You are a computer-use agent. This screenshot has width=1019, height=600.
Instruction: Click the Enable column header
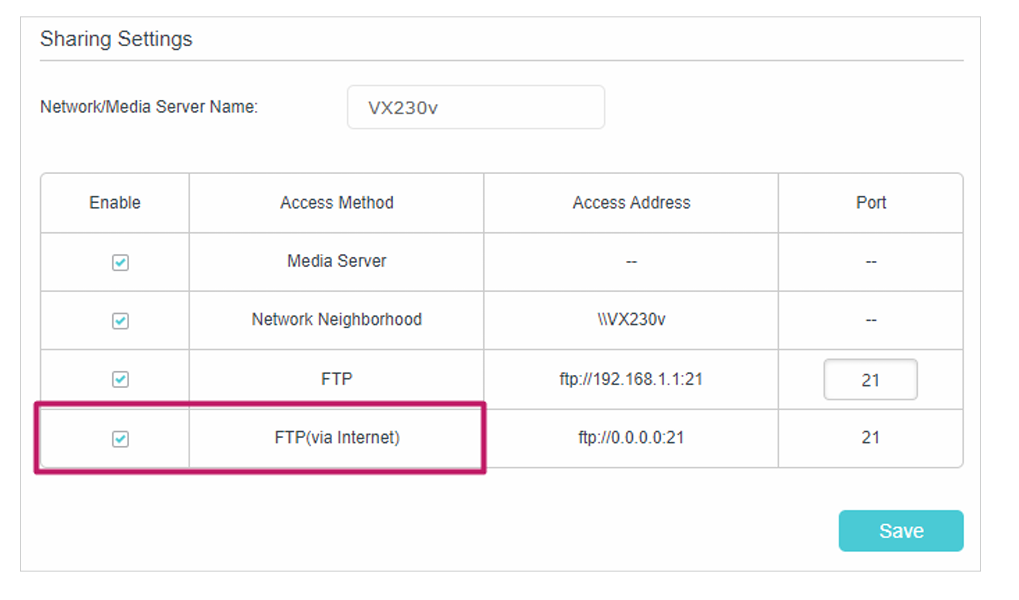coord(113,202)
